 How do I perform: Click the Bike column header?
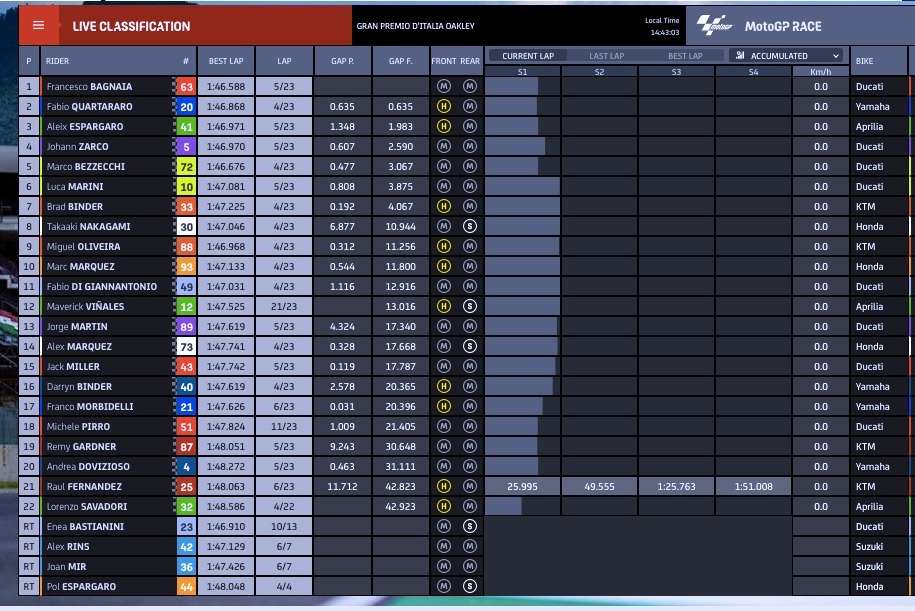[864, 61]
